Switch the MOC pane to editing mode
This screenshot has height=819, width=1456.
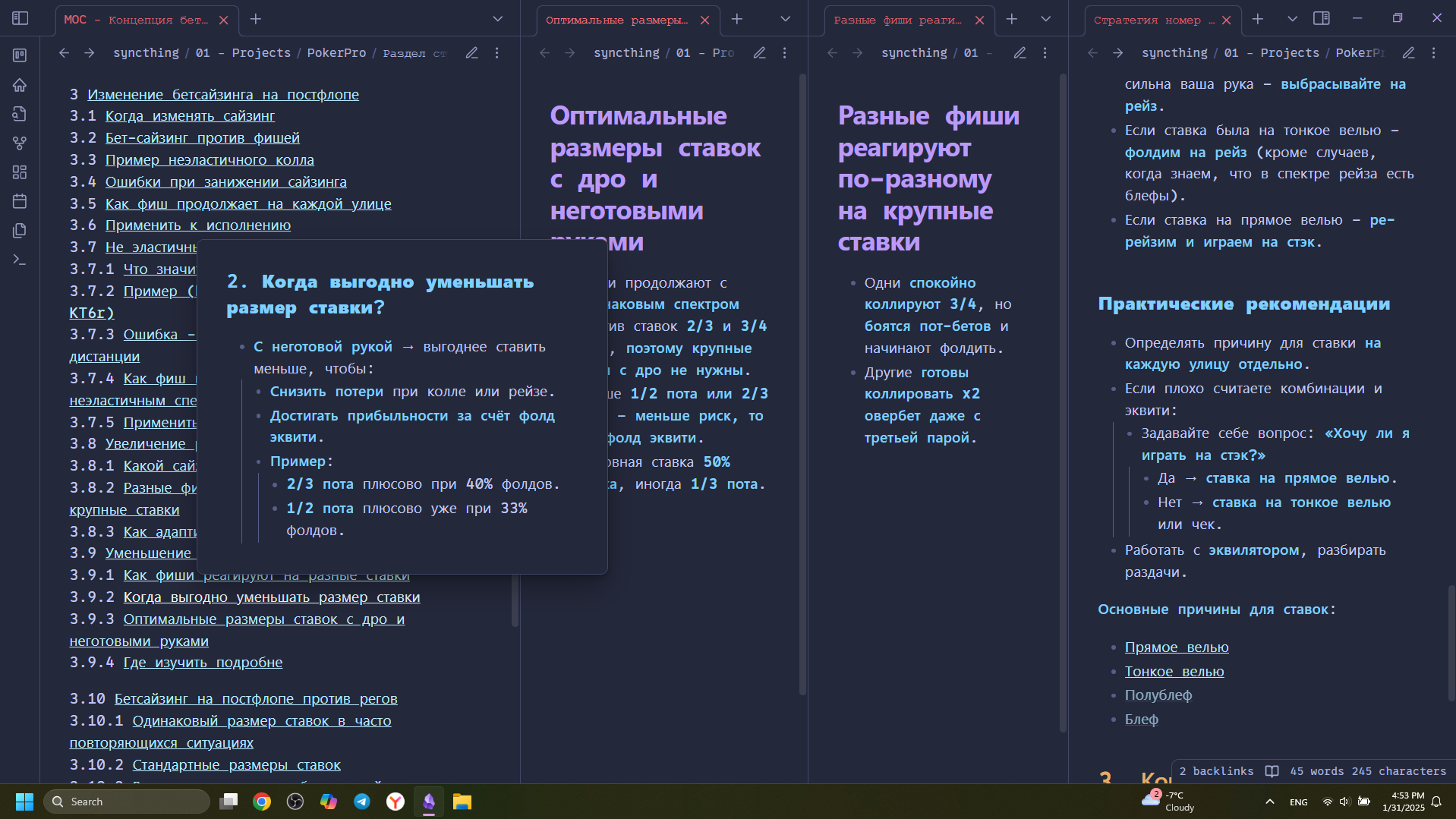pyautogui.click(x=471, y=52)
